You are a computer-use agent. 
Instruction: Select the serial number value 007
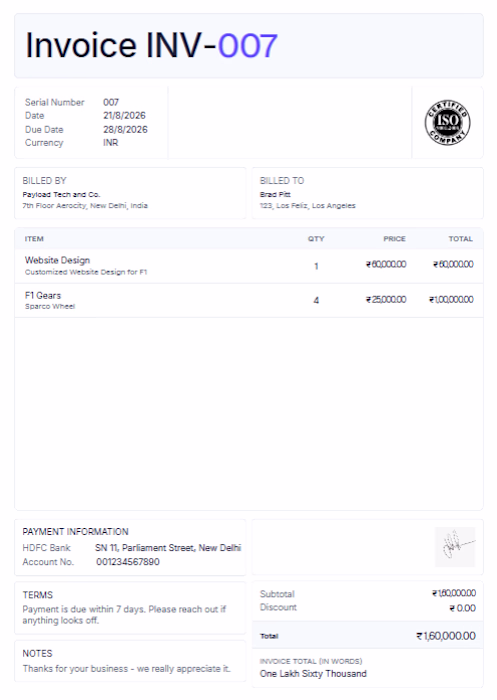click(x=111, y=102)
